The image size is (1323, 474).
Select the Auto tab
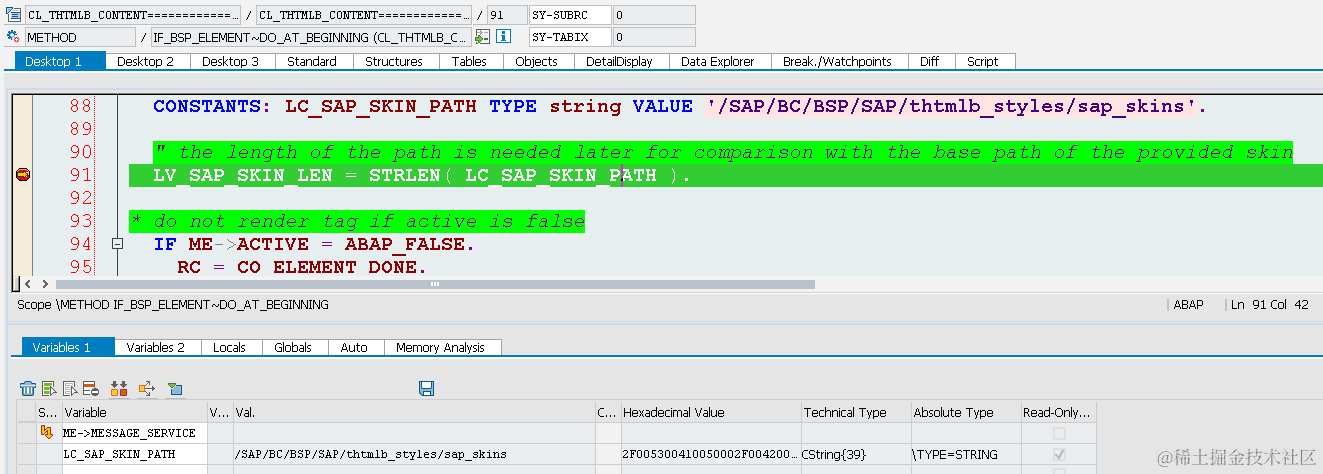coord(354,347)
